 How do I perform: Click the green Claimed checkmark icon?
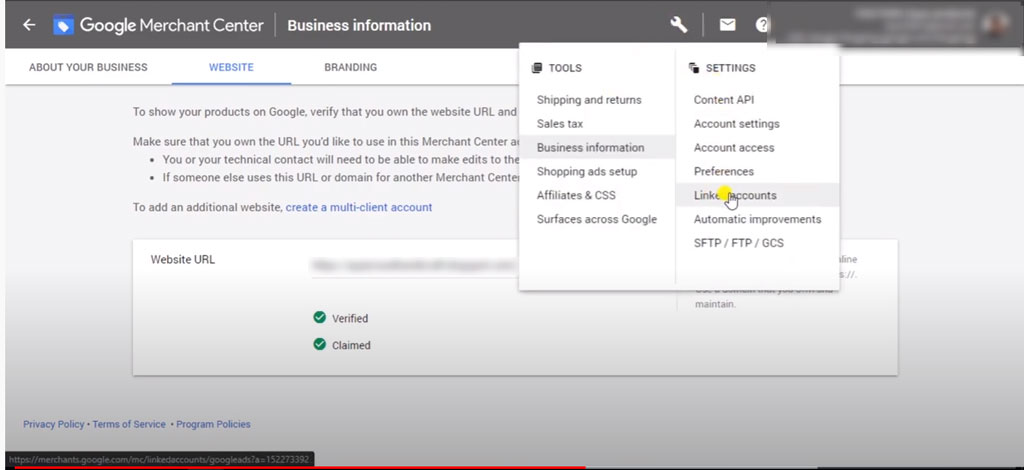(319, 344)
